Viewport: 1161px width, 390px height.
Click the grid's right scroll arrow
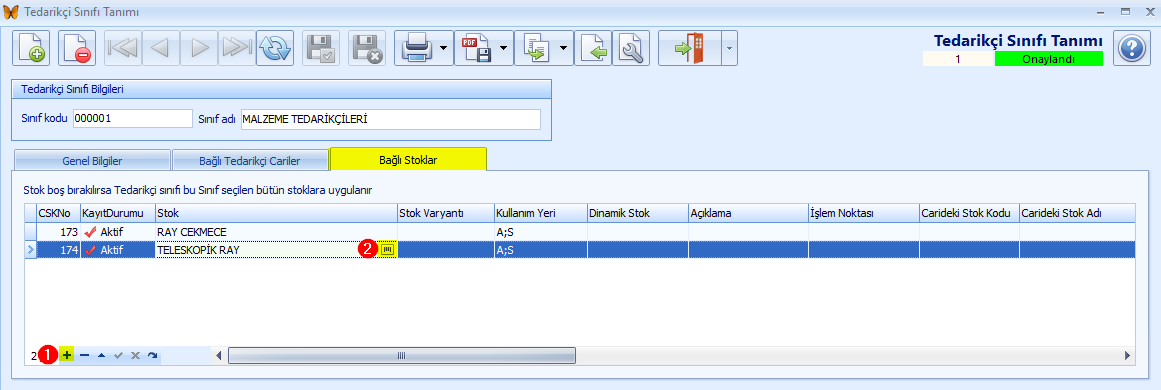(1128, 355)
